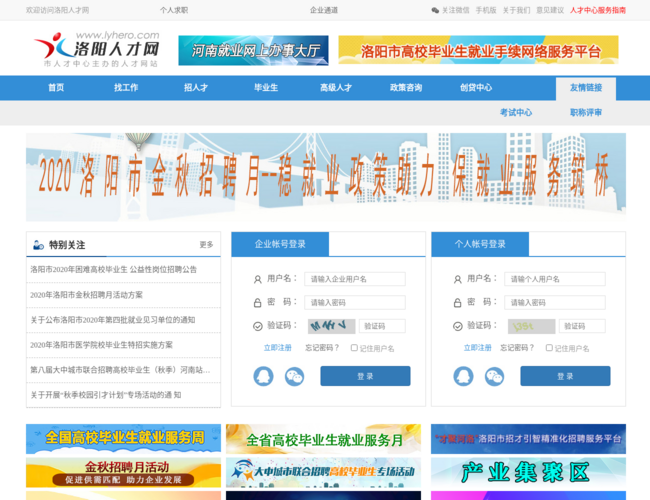Refresh the personal captcha image
Screen dimensions: 650x500
coord(531,326)
